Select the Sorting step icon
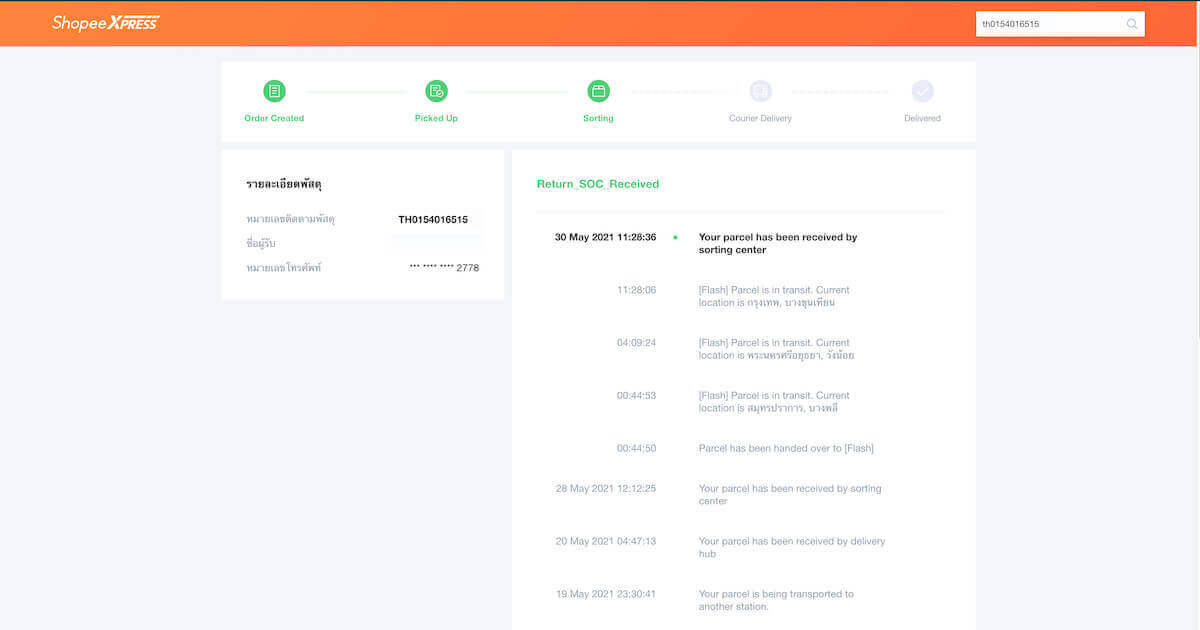 tap(598, 91)
